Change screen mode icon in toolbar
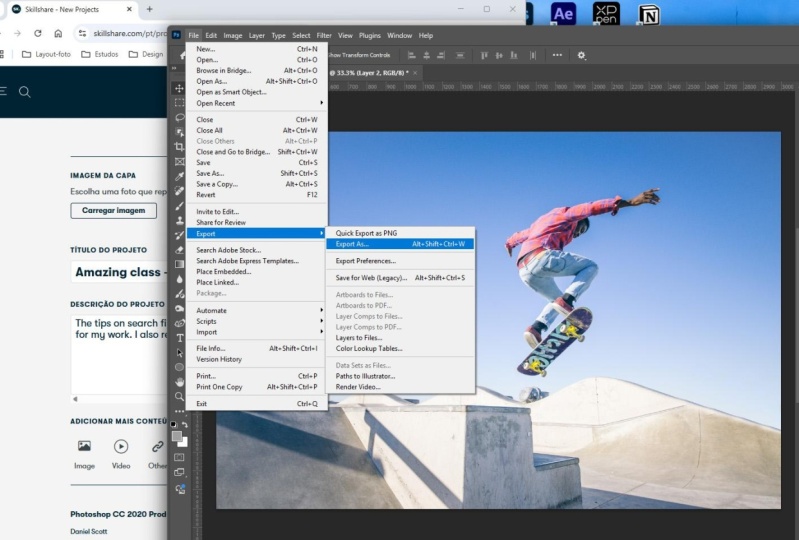The width and height of the screenshot is (799, 540). click(179, 472)
